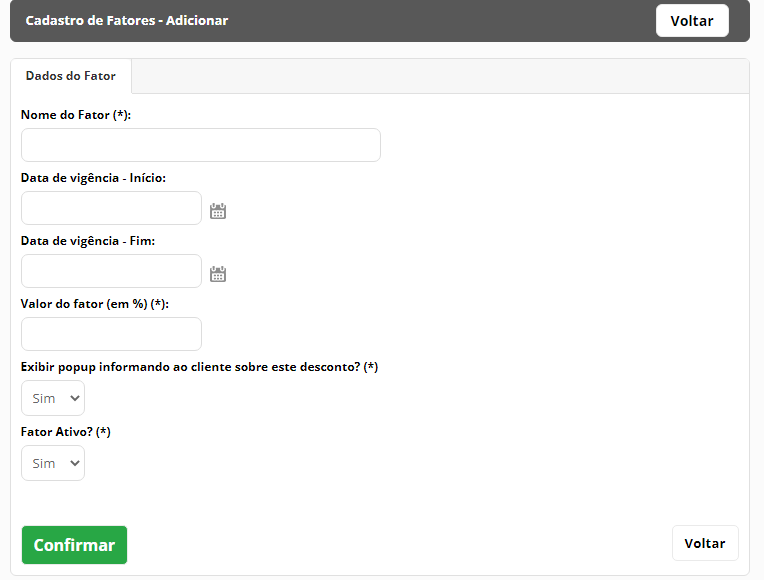Confirm the form with Confirmar

(74, 545)
